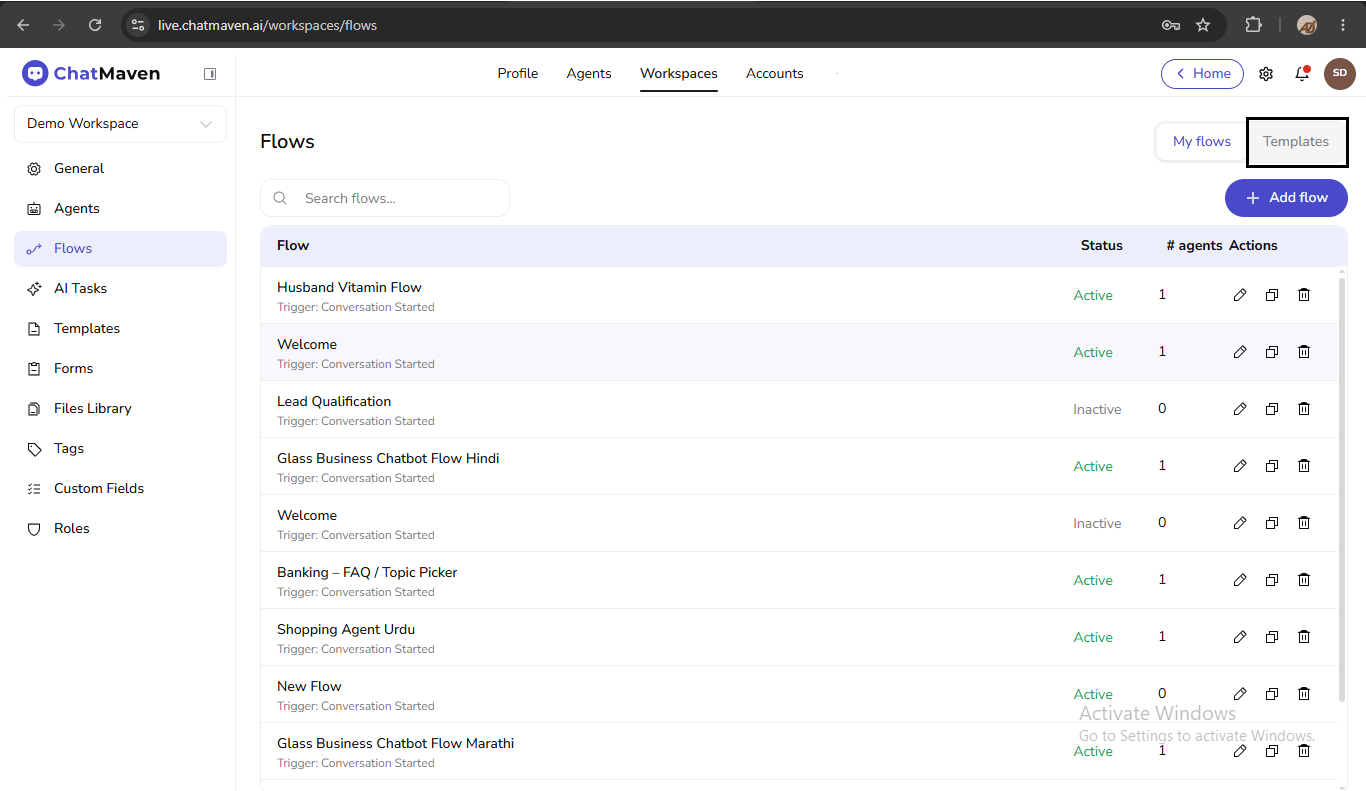Open Lead Qualification flow name
Image resolution: width=1366 pixels, height=791 pixels.
[334, 402]
